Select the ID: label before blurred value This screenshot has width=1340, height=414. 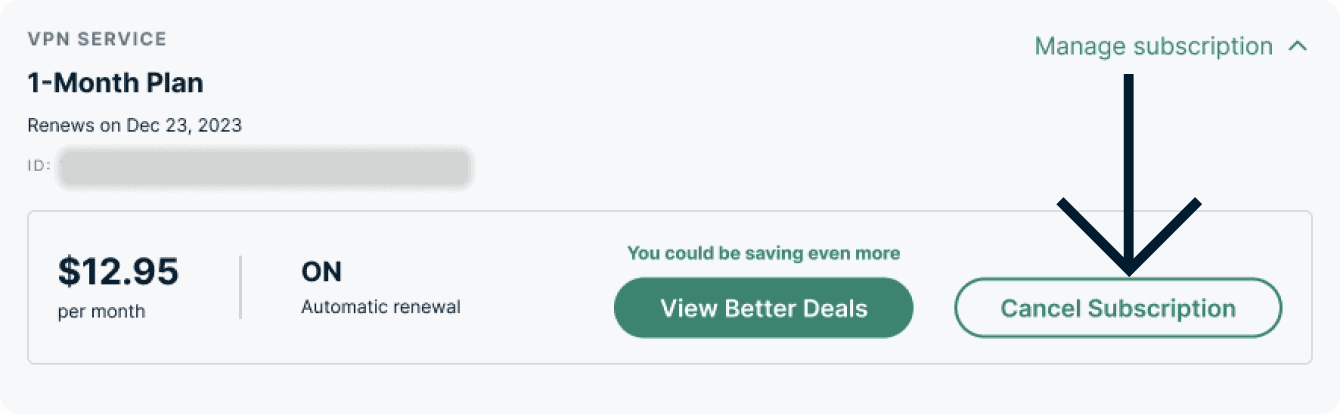point(38,164)
